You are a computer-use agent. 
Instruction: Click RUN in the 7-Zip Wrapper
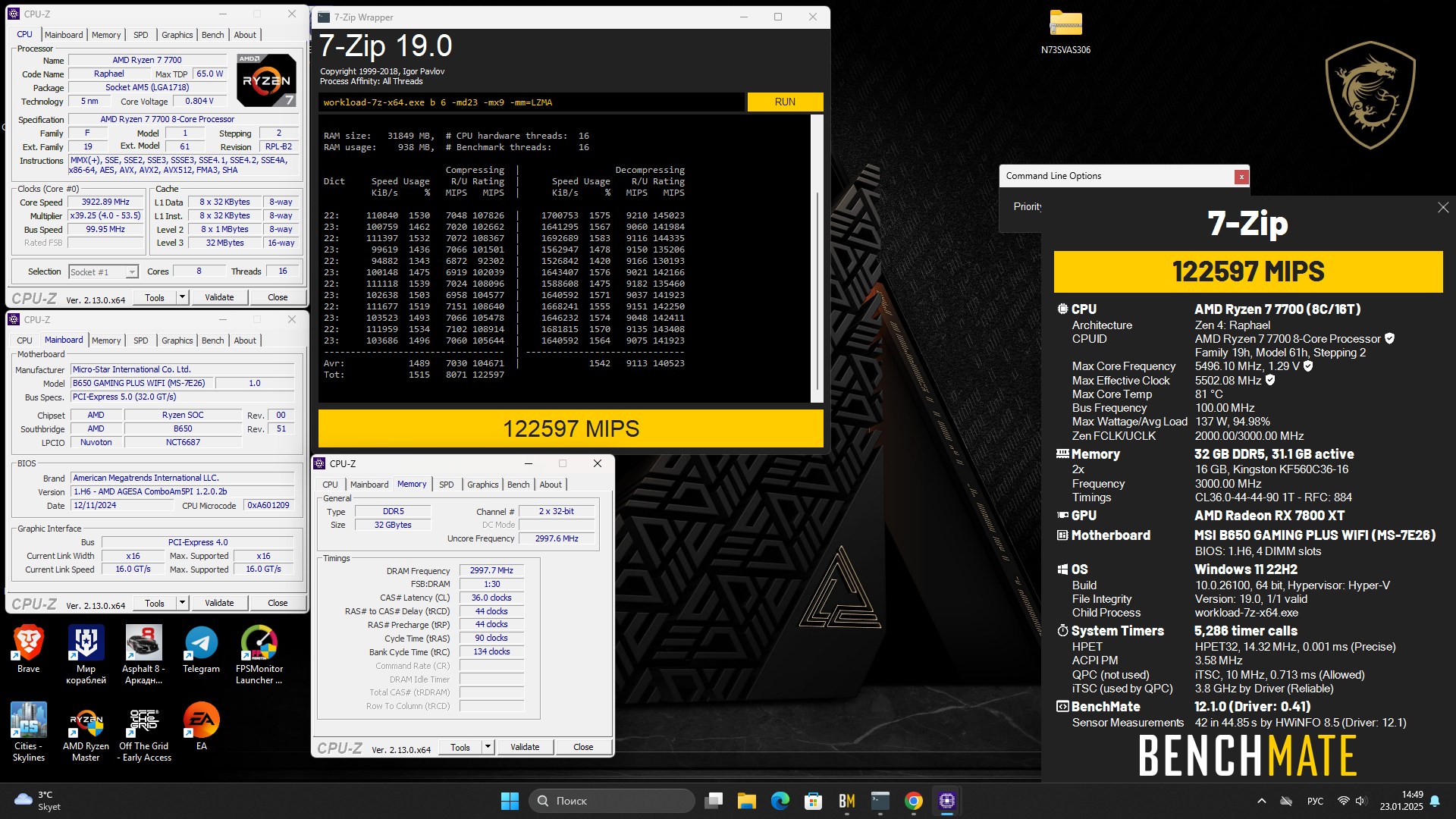(785, 102)
